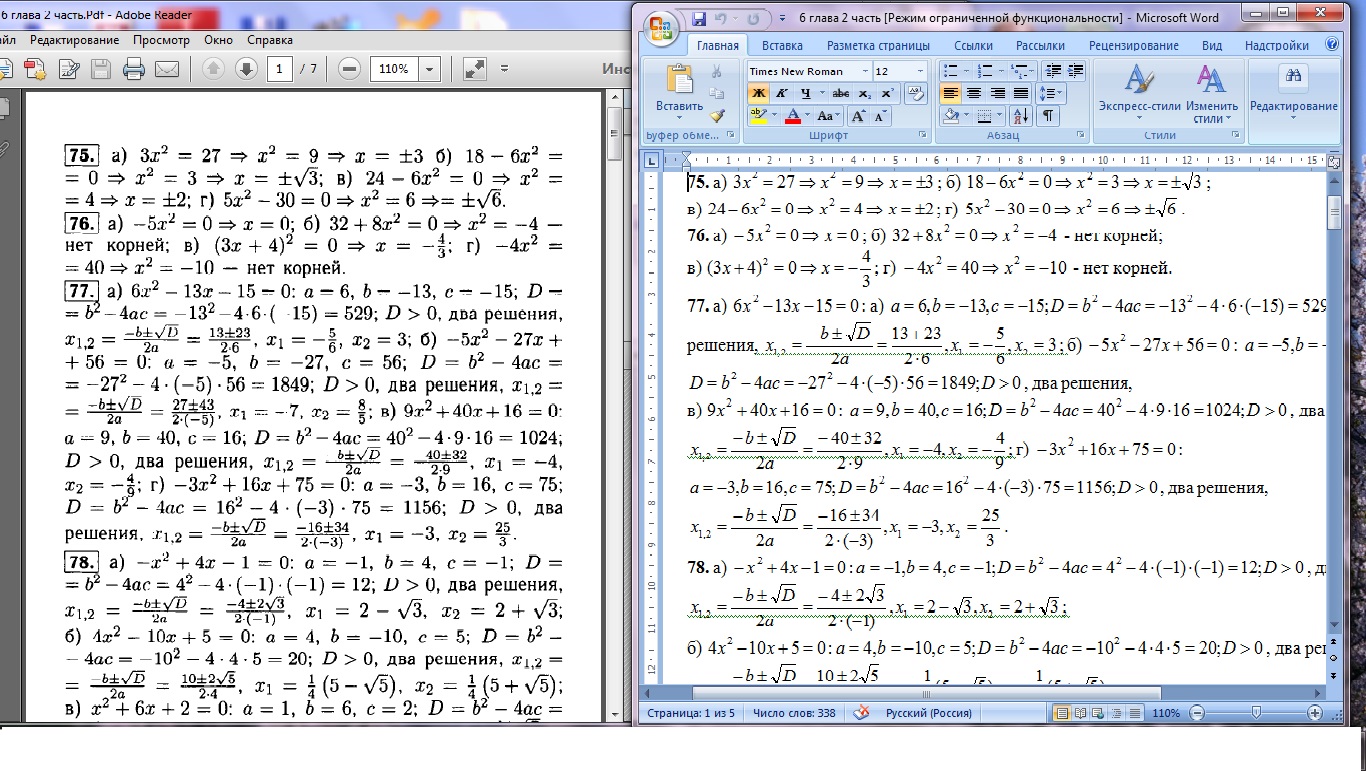Open Справка menu in Adobe Reader
Viewport: 1366px width, 771px height.
coord(270,40)
